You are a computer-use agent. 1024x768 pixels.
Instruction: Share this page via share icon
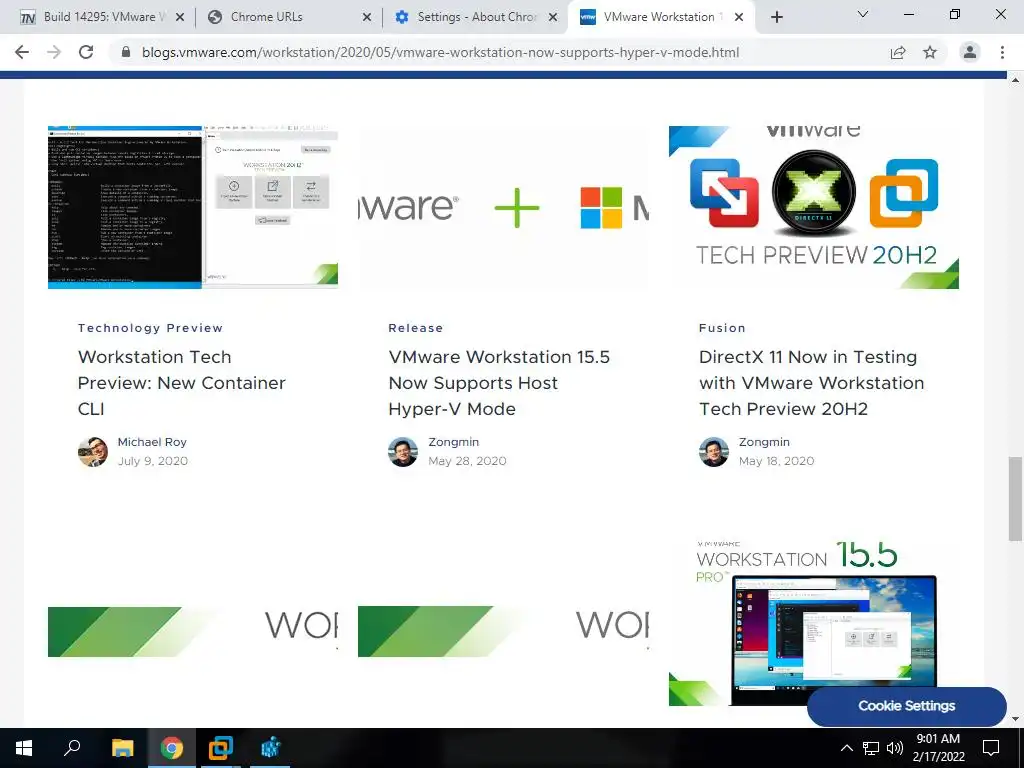coord(898,52)
